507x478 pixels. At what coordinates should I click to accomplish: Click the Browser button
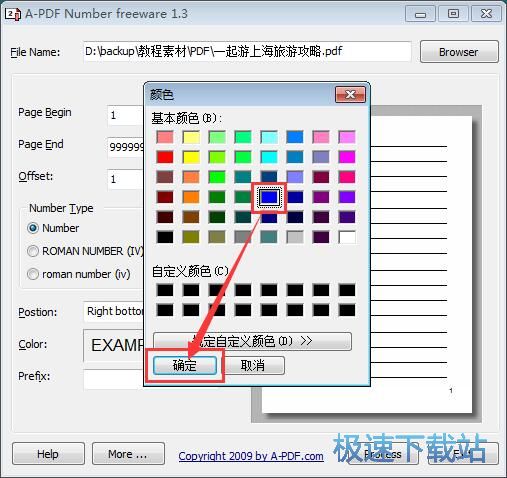[459, 52]
